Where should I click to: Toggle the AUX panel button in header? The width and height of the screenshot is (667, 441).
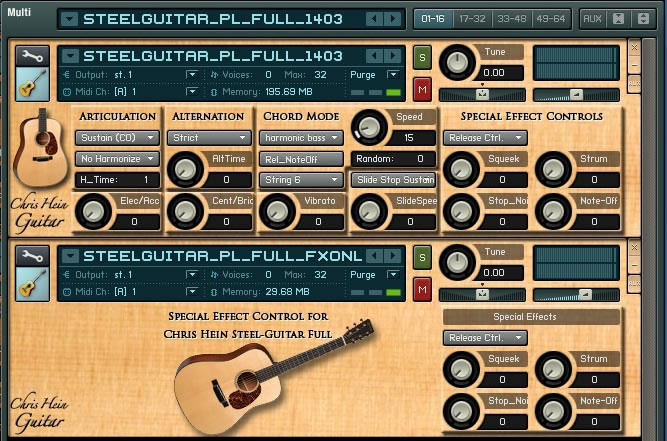pyautogui.click(x=592, y=19)
